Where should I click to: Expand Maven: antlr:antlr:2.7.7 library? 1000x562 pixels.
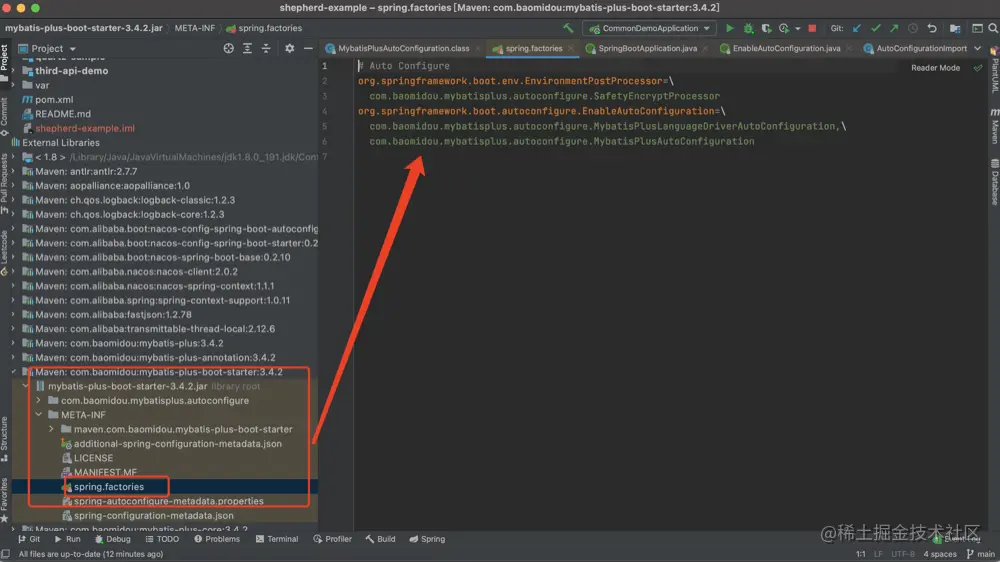13,171
